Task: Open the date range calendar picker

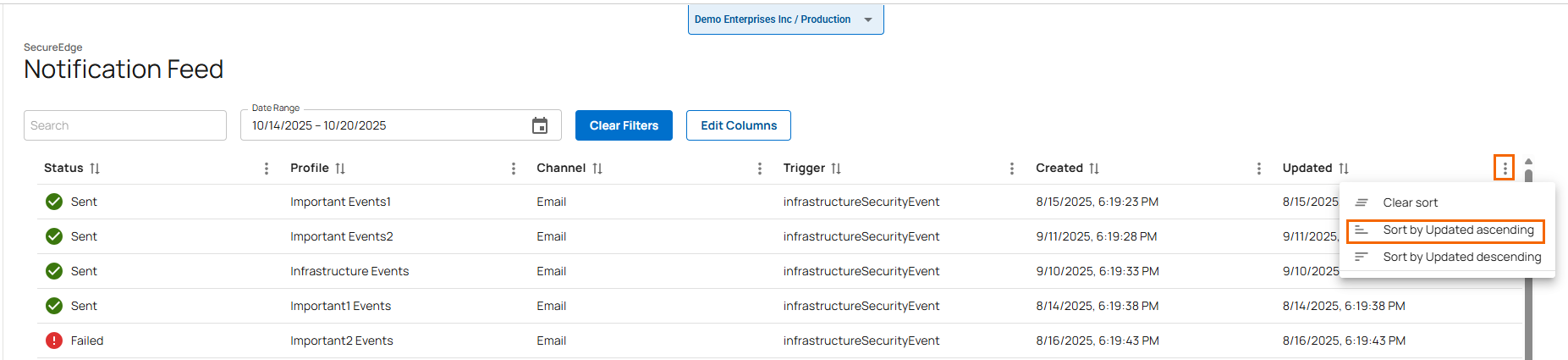Action: 539,125
